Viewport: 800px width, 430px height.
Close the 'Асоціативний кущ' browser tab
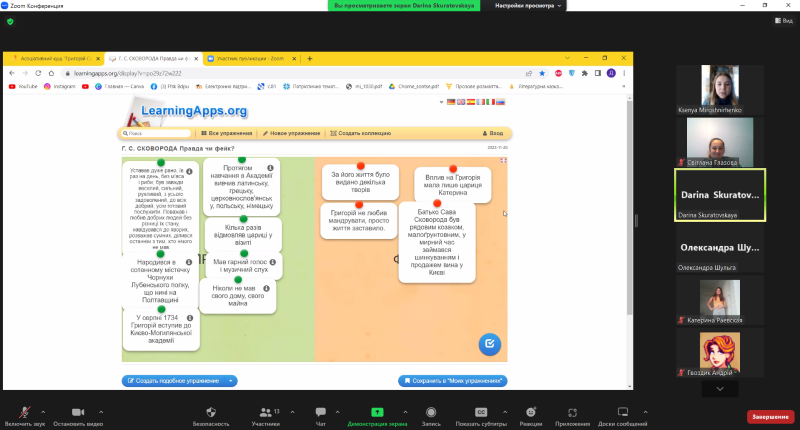click(x=98, y=59)
